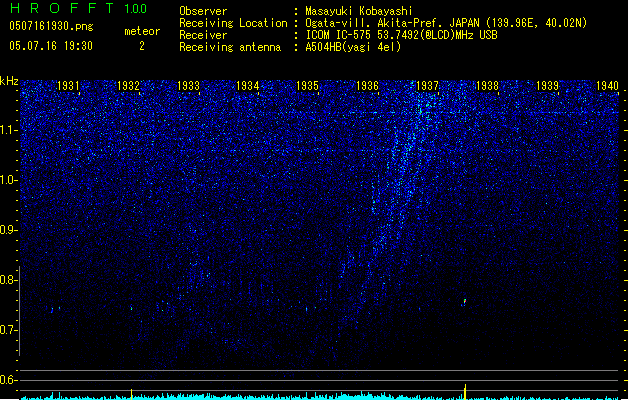Viewport: 629px width, 400px height.
Task: Click the HROFFT 1.0.0 title text
Action: [x=78, y=8]
